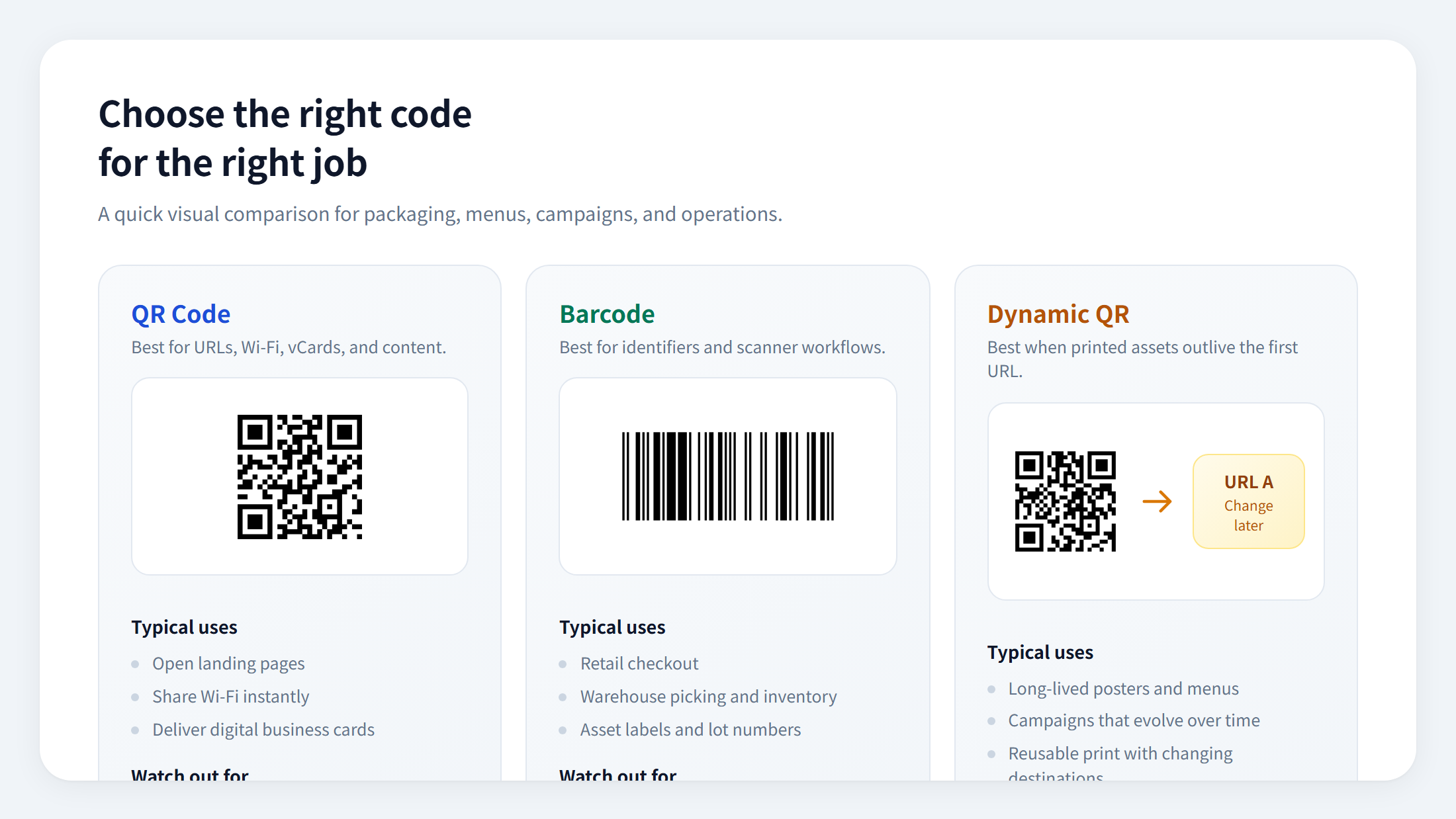Select the URL A Change later box

pos(1249,501)
